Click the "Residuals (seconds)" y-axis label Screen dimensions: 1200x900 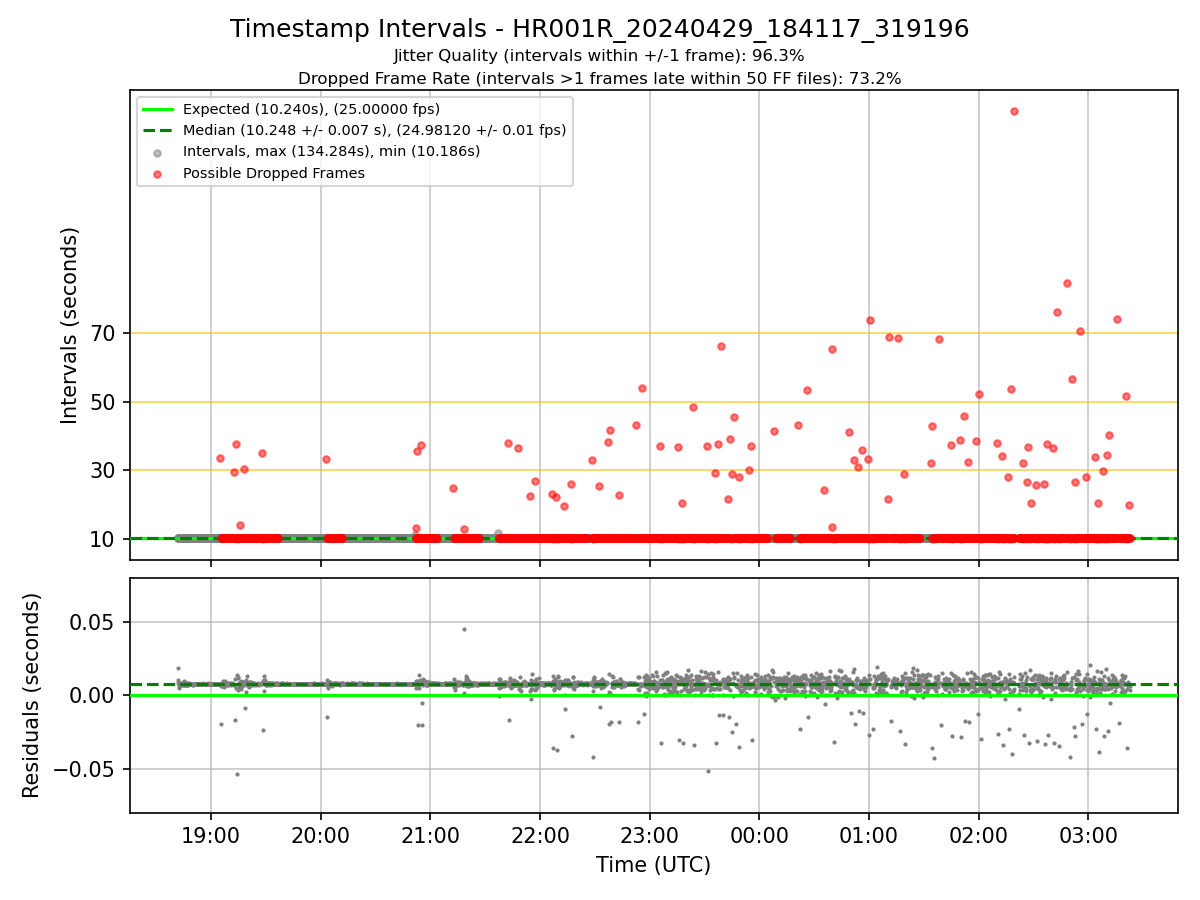click(31, 695)
